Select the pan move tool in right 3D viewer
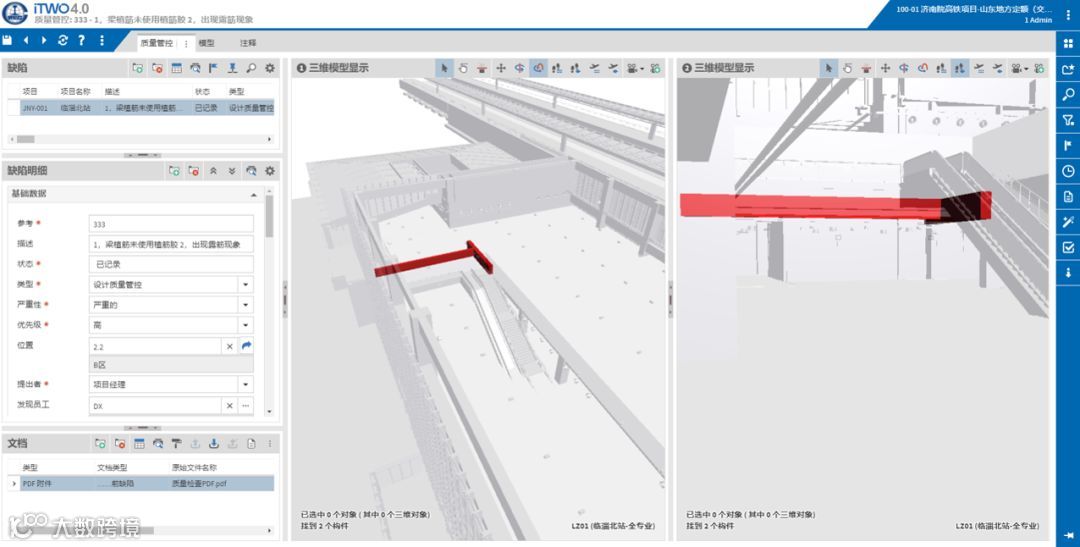 click(x=885, y=68)
